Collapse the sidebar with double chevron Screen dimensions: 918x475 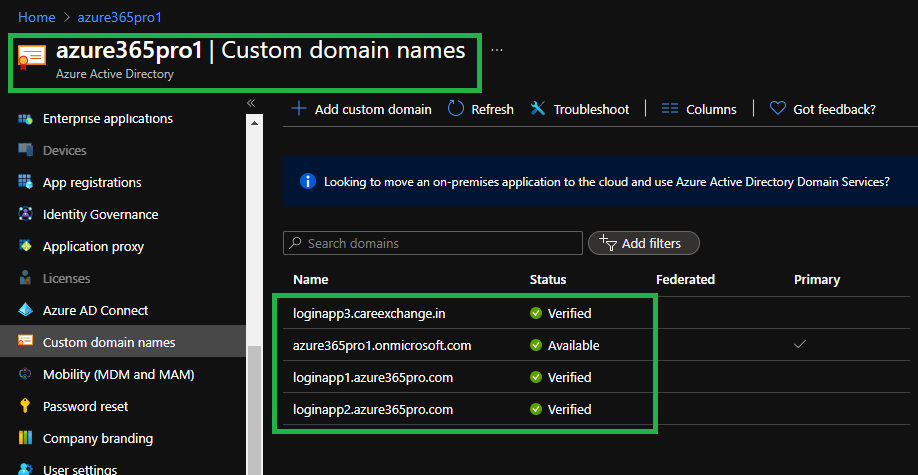coord(251,103)
